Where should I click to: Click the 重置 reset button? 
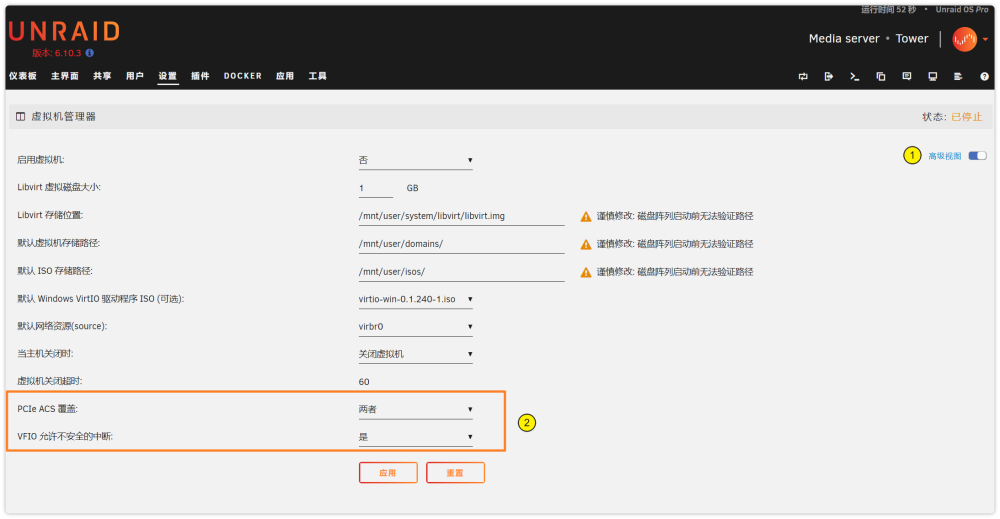point(455,473)
